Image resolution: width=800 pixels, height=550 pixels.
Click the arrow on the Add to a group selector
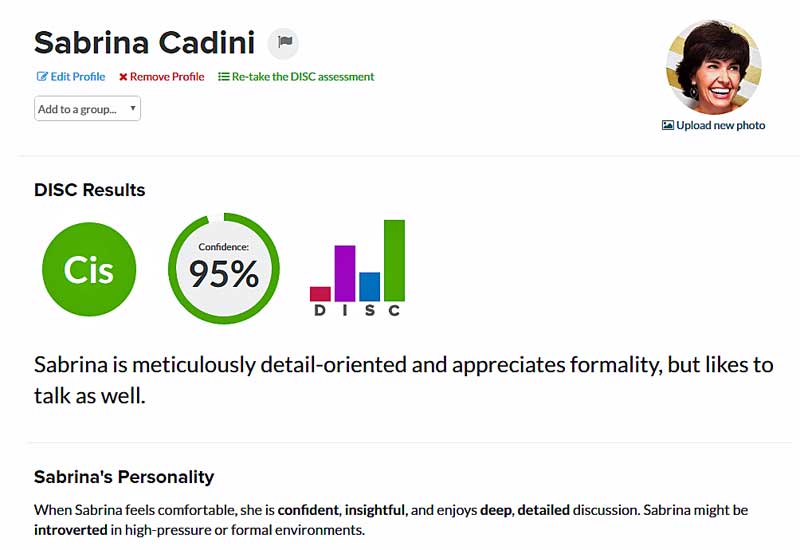[x=133, y=108]
